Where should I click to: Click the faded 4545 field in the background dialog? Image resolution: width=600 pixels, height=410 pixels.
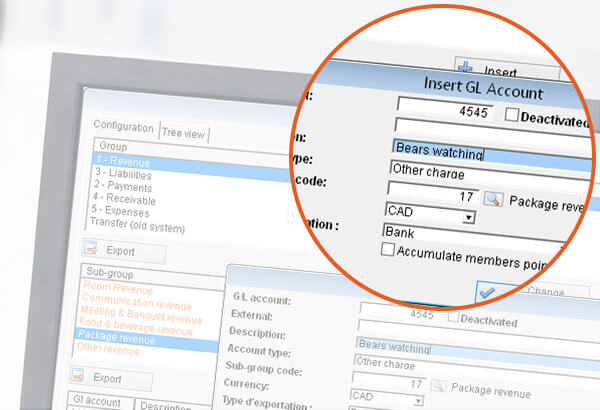(398, 312)
